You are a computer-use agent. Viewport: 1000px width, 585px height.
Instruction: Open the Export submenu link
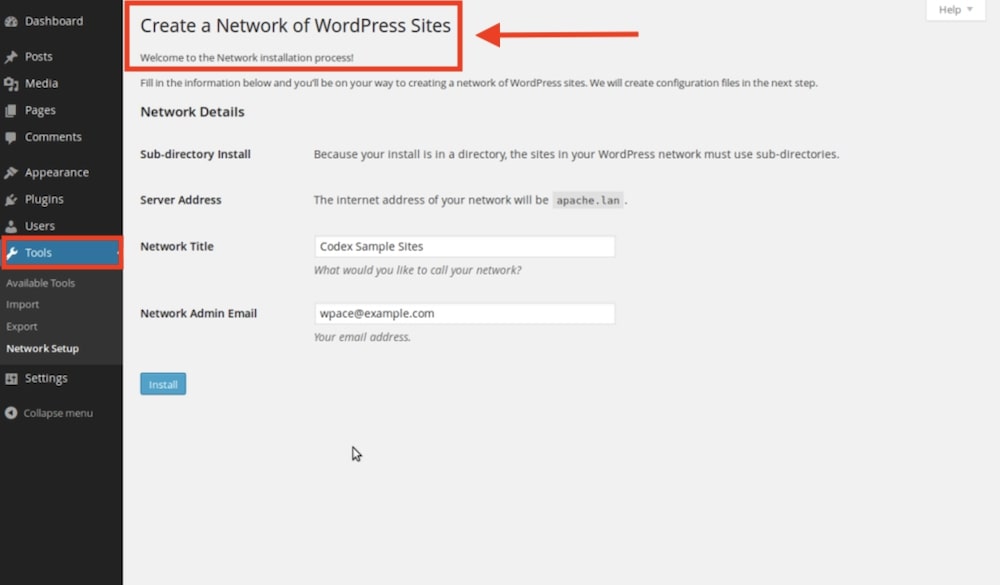tap(22, 327)
